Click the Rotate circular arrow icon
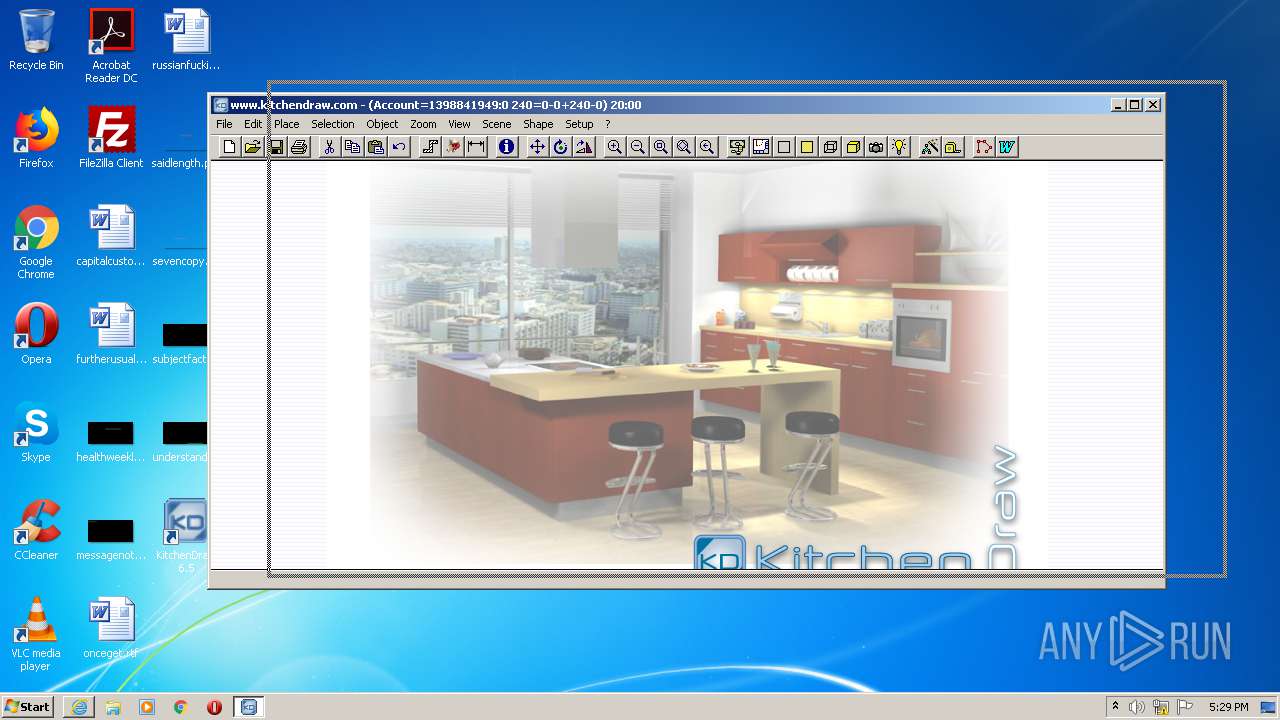 pyautogui.click(x=560, y=147)
